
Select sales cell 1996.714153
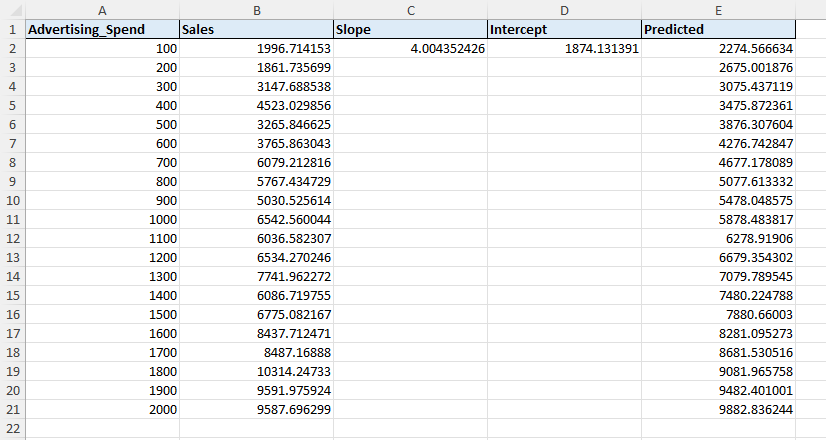click(257, 48)
